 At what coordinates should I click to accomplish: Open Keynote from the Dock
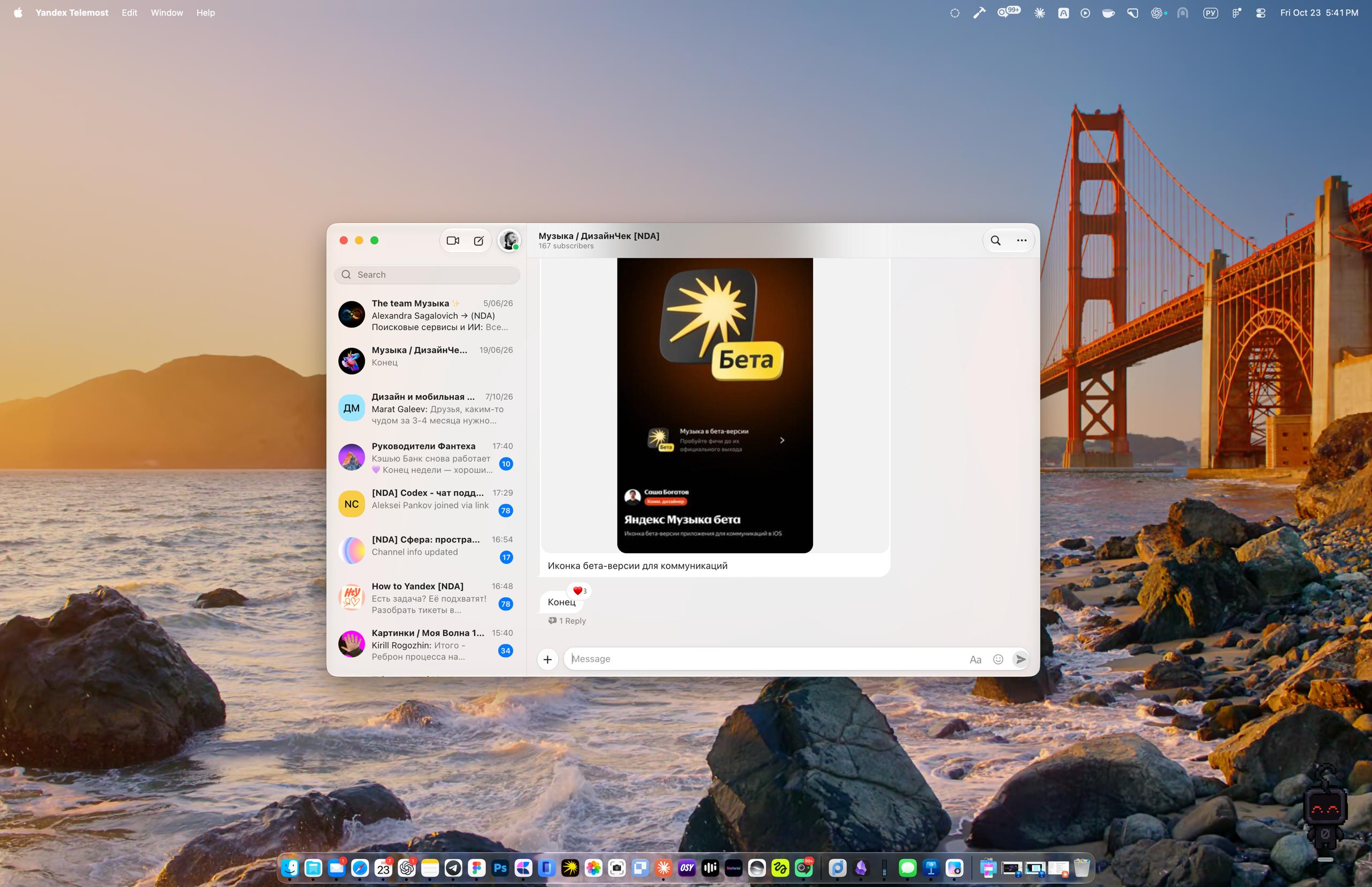[x=931, y=867]
